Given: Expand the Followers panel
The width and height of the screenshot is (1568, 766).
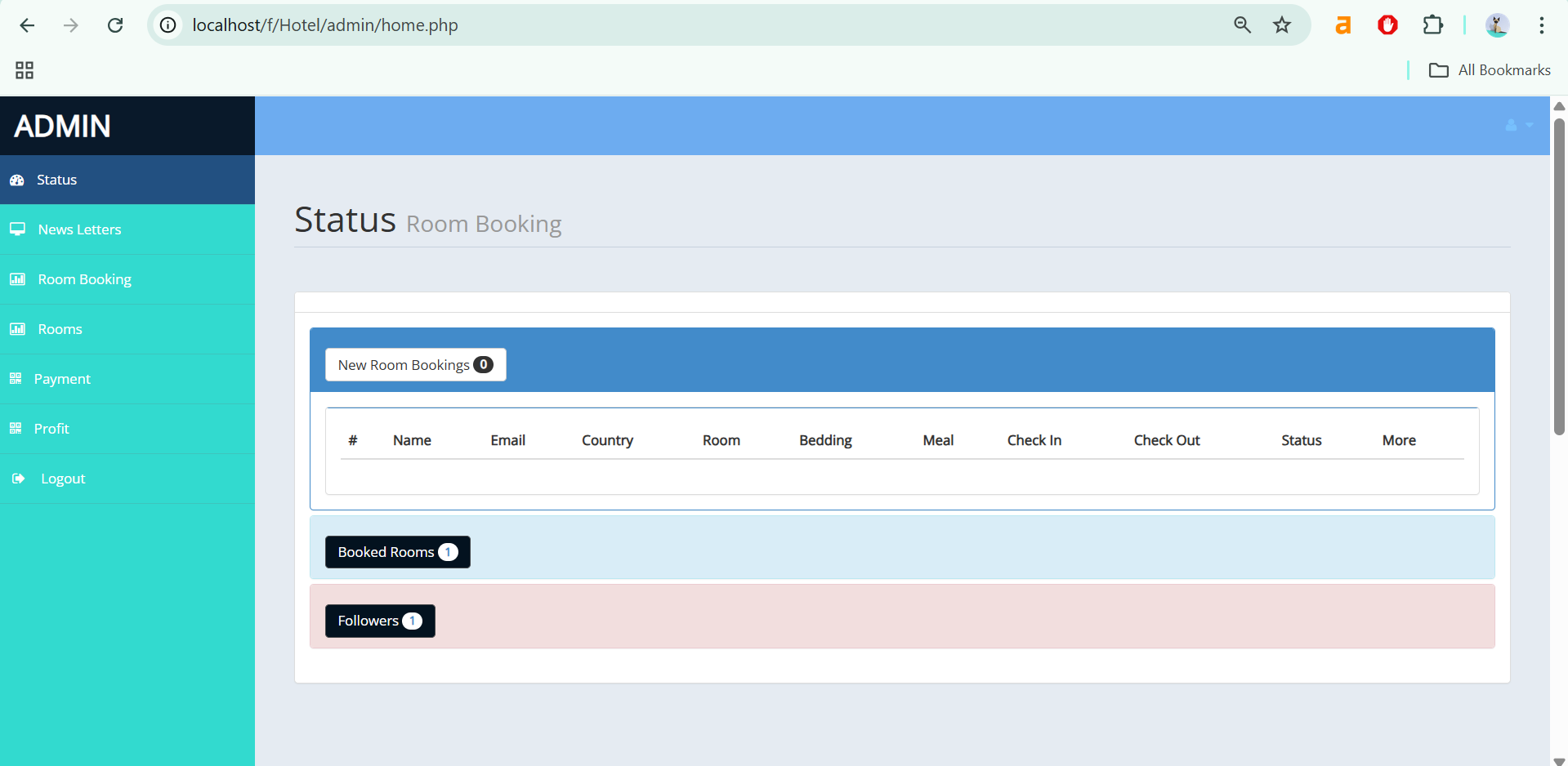Looking at the screenshot, I should pos(380,621).
